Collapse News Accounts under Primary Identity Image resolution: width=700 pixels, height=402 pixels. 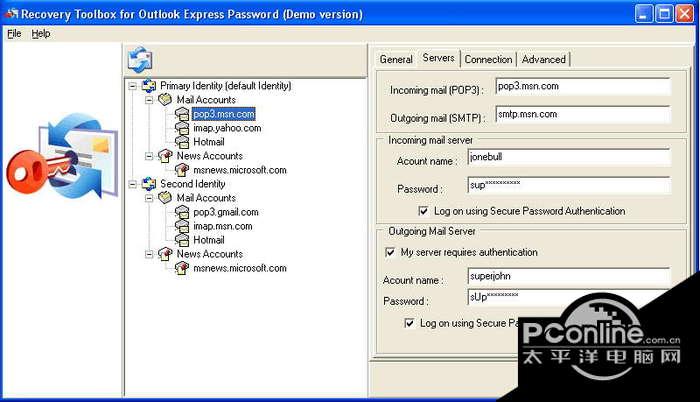[x=149, y=156]
